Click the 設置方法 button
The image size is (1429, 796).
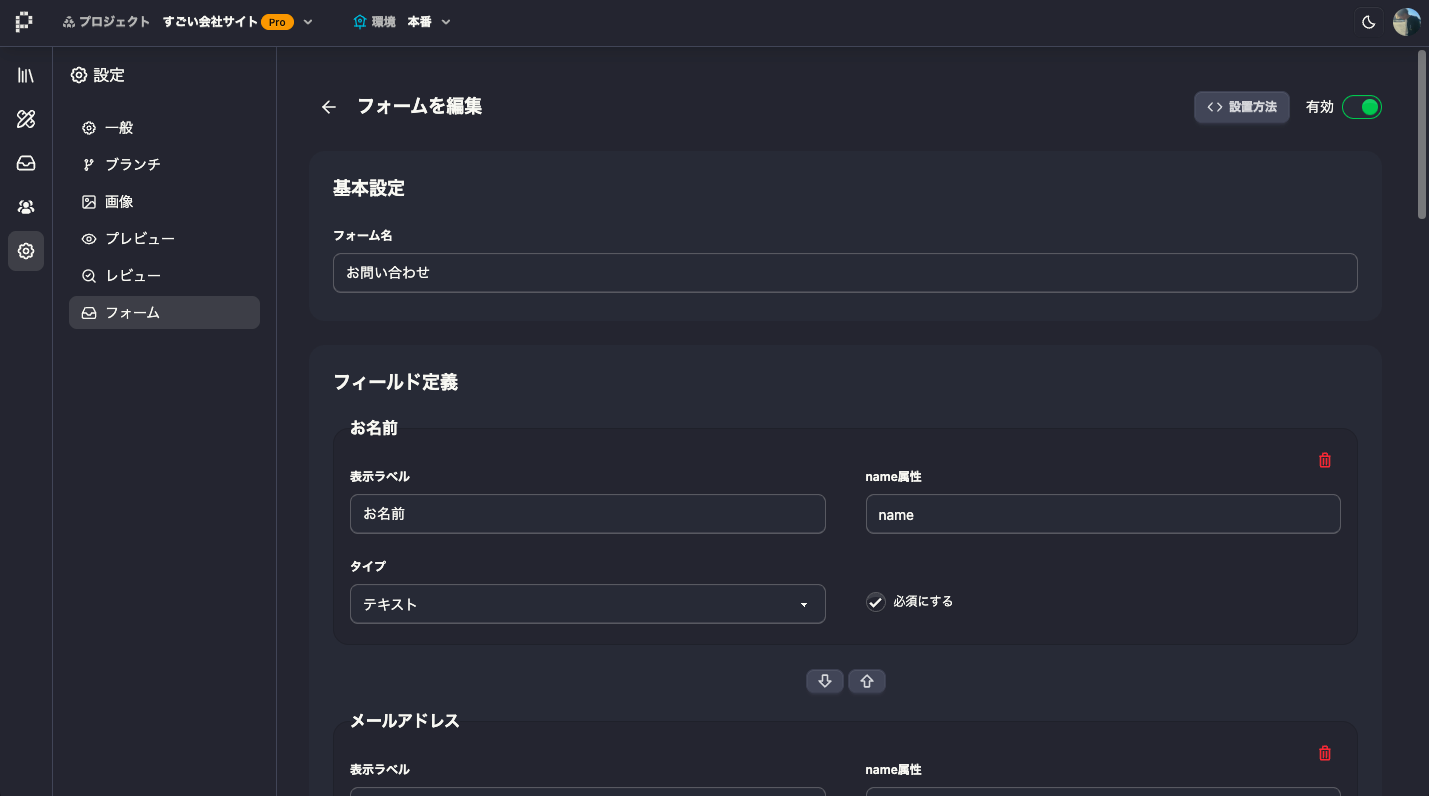[1242, 107]
